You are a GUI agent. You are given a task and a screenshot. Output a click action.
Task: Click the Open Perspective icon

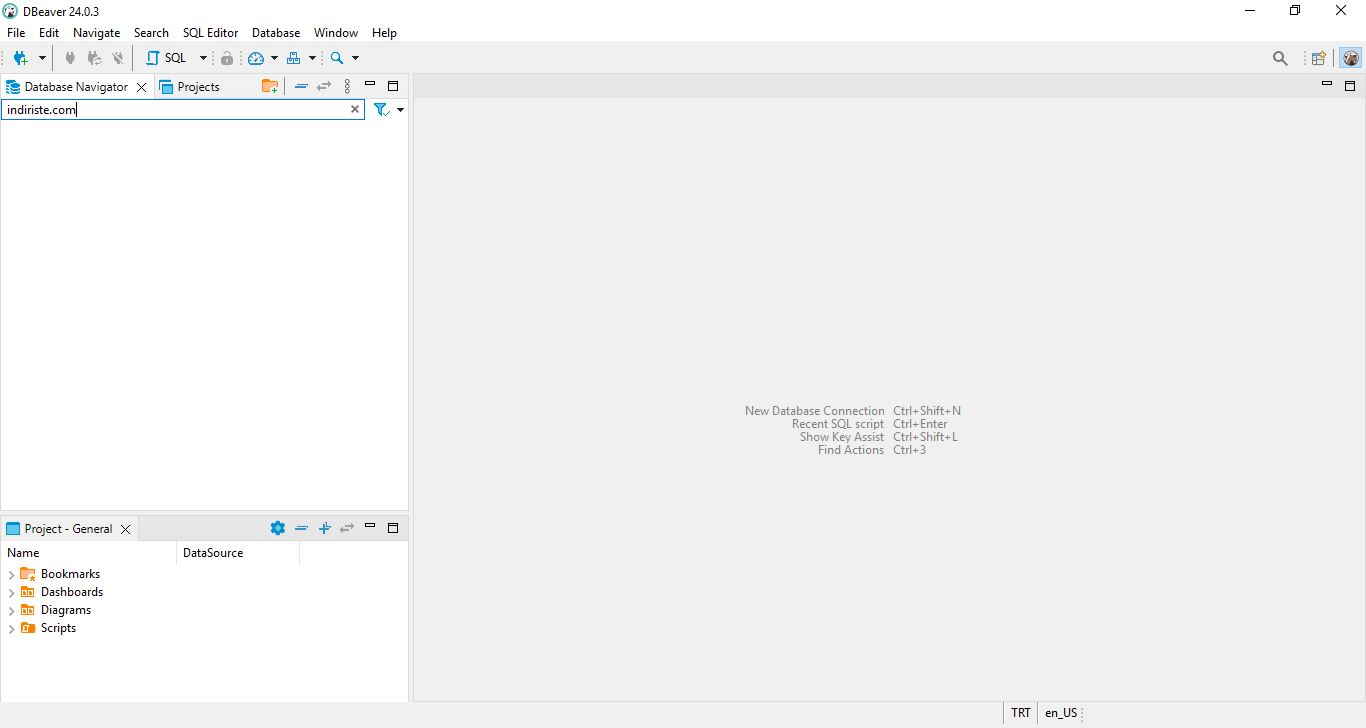pos(1319,58)
